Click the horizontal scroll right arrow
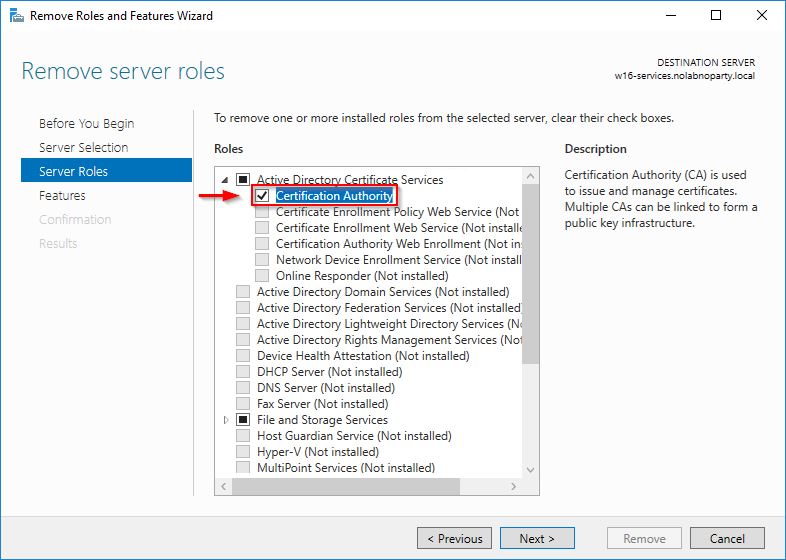This screenshot has height=560, width=786. [x=513, y=486]
